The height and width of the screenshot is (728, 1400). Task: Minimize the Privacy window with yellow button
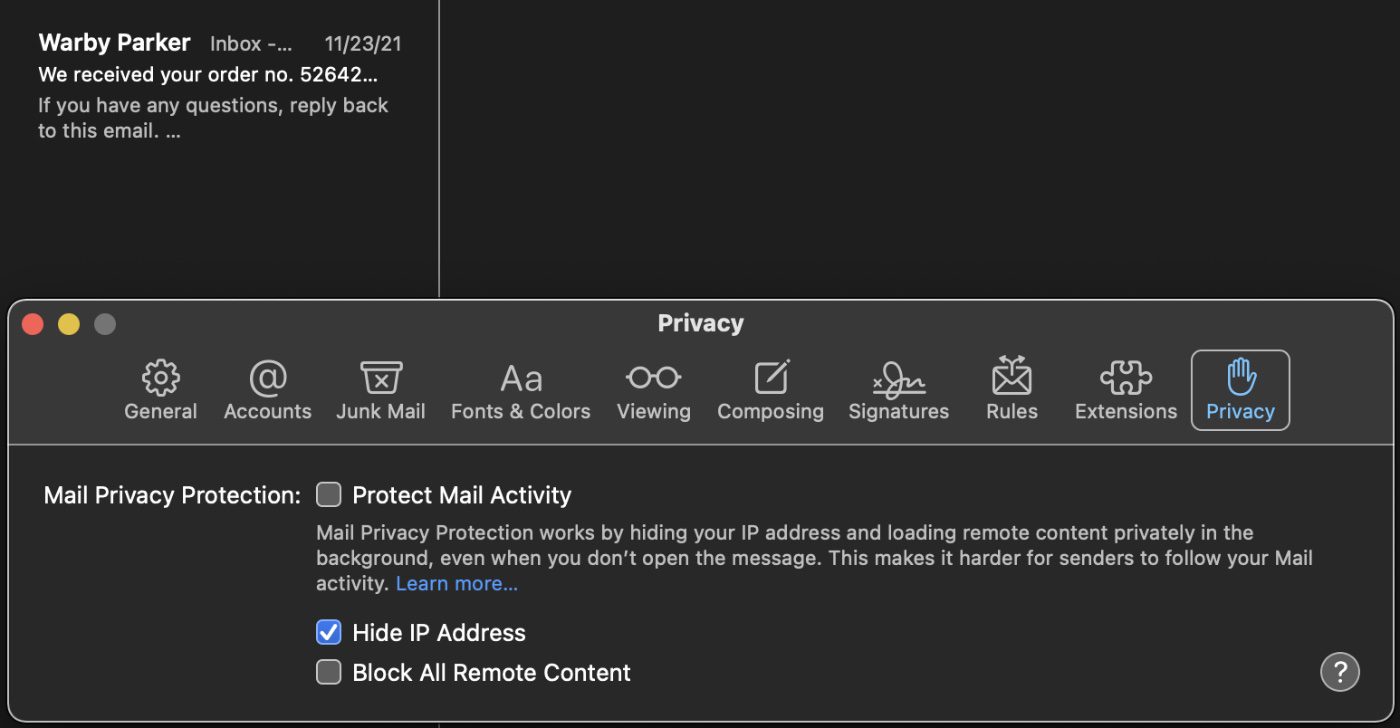tap(69, 324)
